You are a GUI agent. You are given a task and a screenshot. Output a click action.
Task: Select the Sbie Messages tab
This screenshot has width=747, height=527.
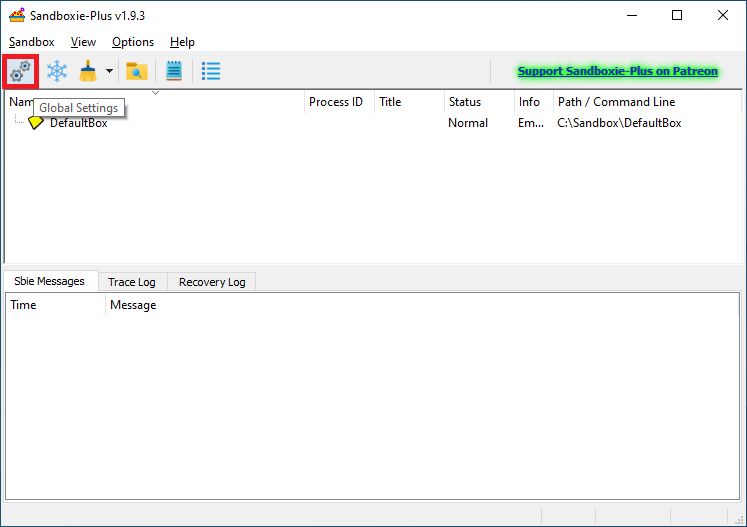tap(50, 282)
